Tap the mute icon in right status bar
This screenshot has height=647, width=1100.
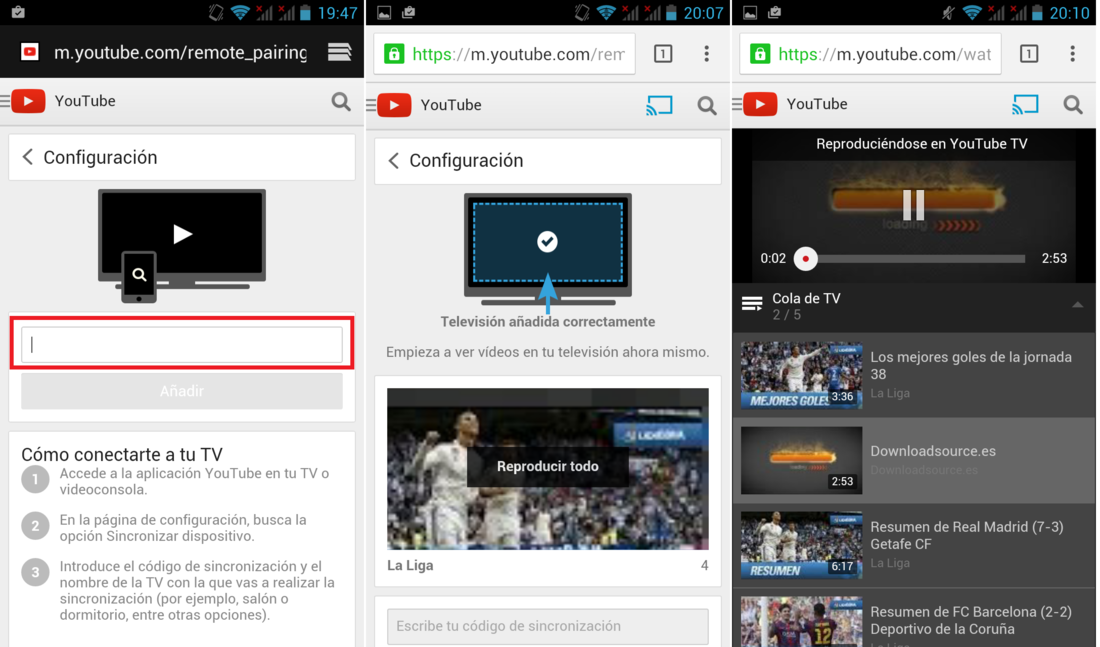[x=948, y=13]
